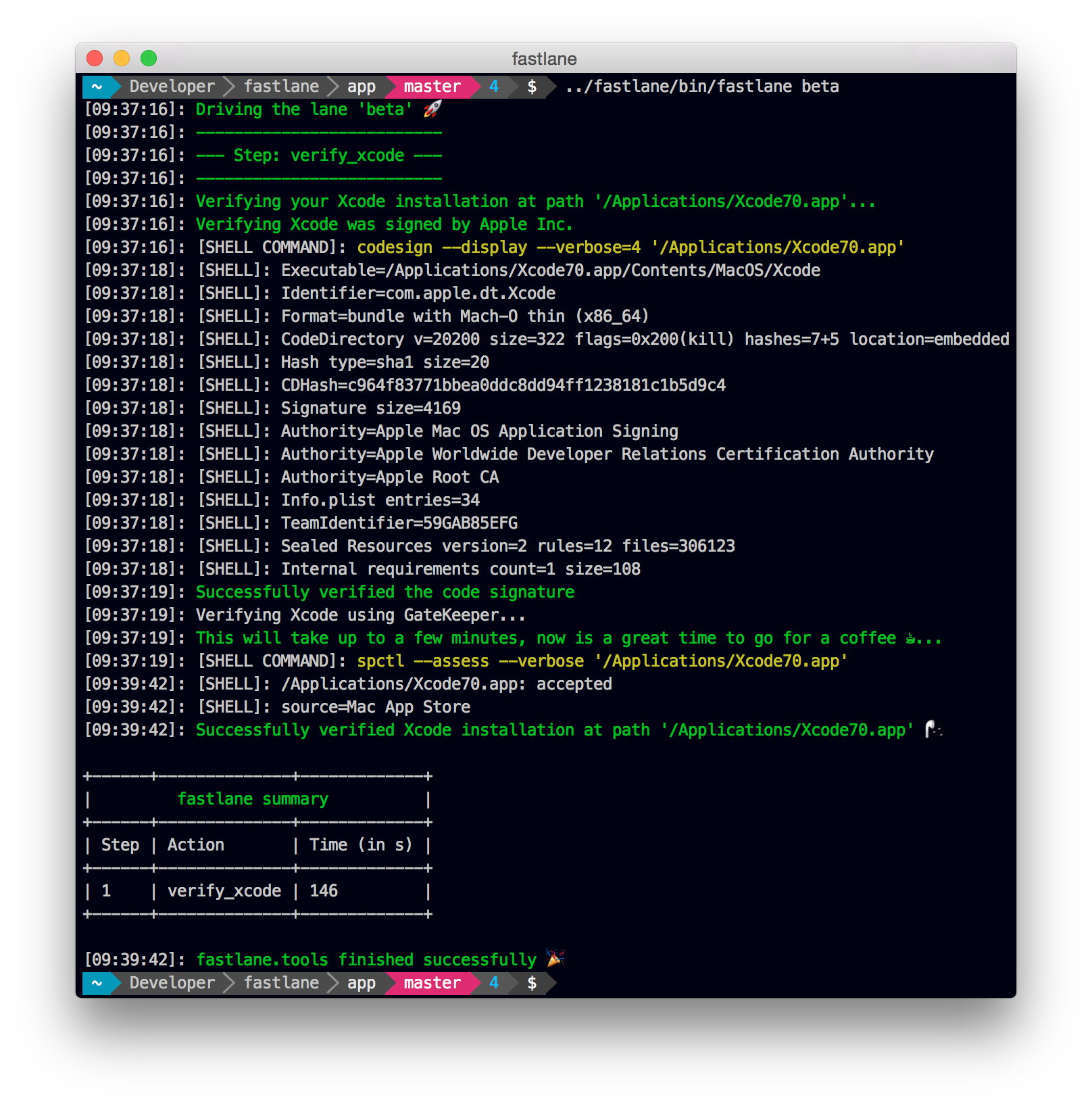Image resolution: width=1092 pixels, height=1106 pixels.
Task: Click 'Signature size=4169' text
Action: [x=371, y=408]
